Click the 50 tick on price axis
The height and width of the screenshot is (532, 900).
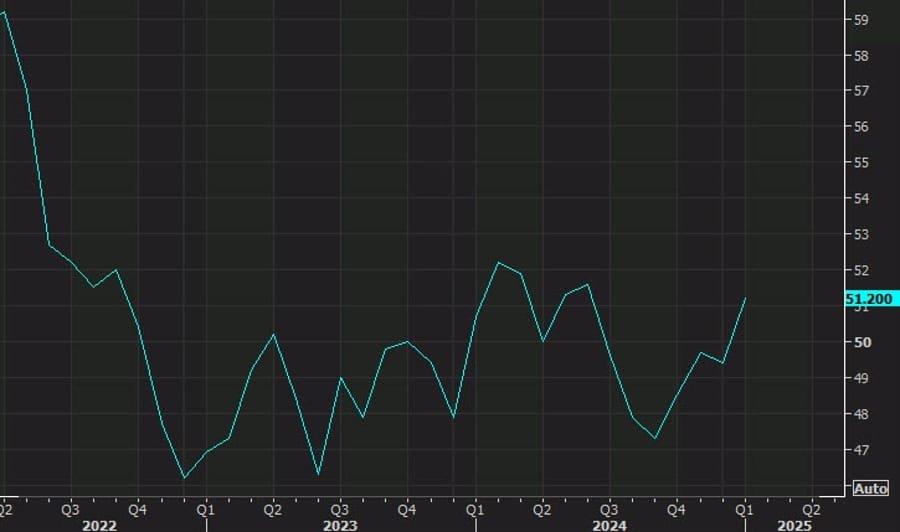tap(861, 342)
